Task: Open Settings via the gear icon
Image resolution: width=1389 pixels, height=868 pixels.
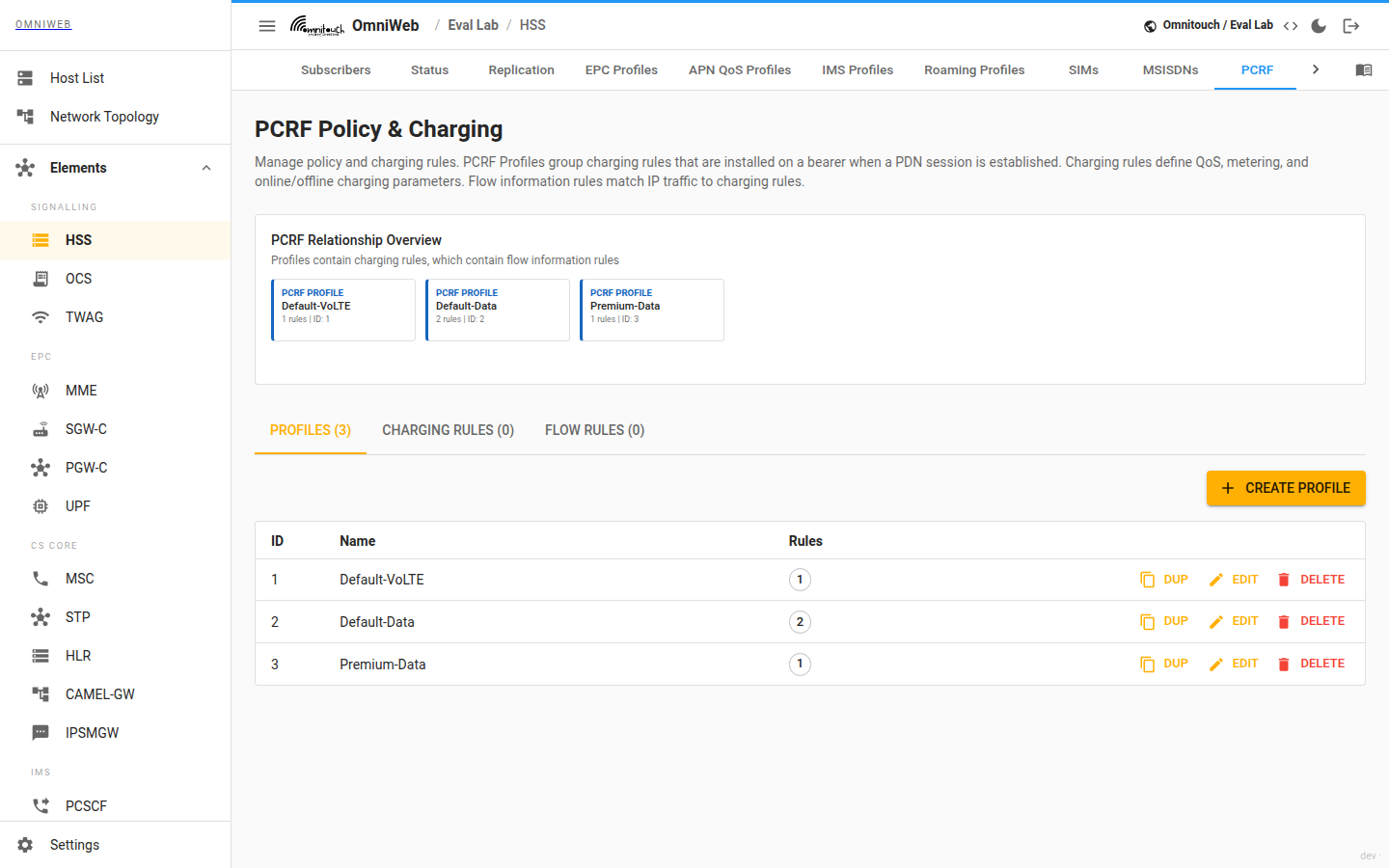Action: [25, 845]
